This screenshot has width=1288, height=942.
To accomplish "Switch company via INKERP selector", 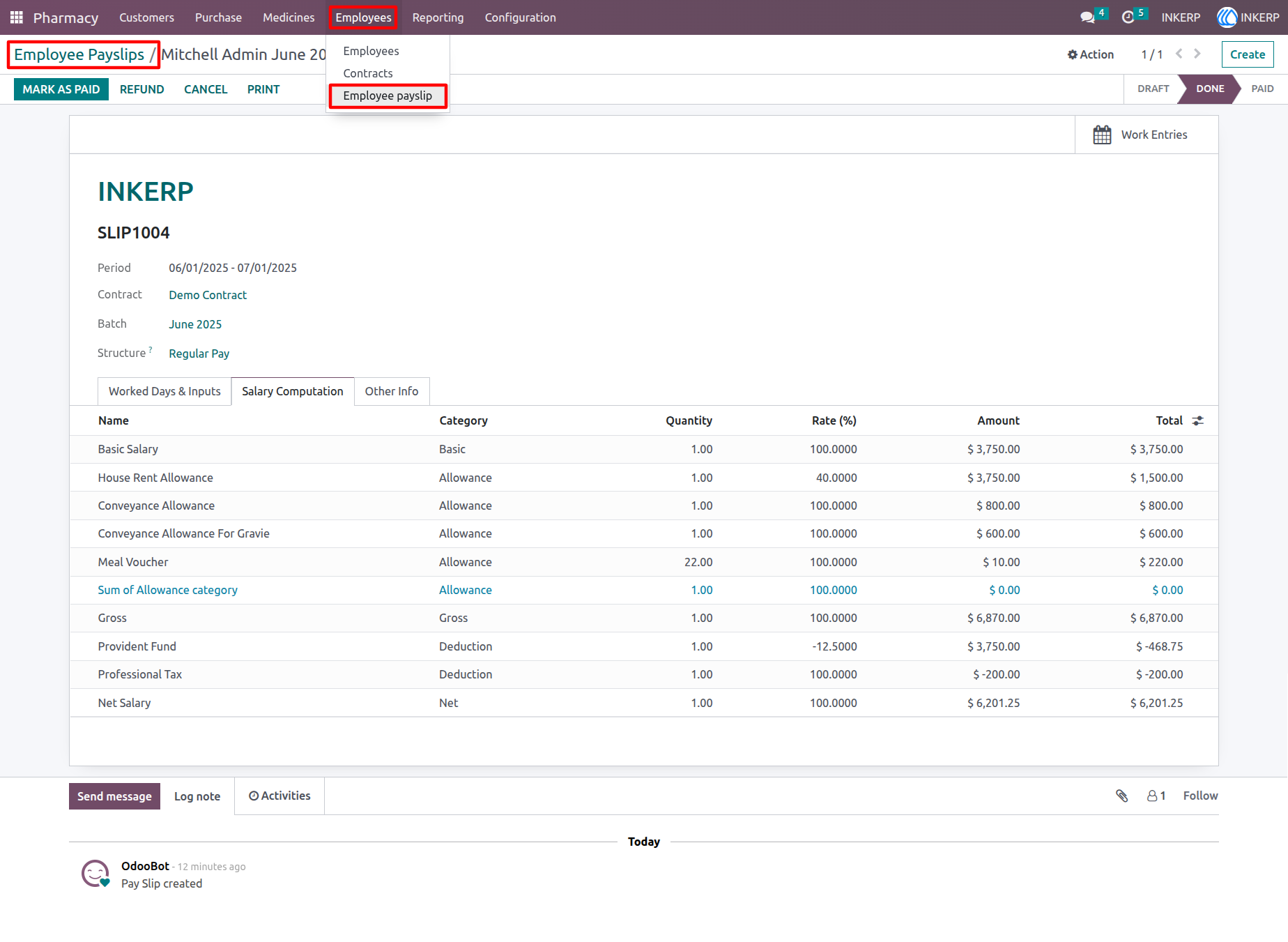I will 1181,17.
